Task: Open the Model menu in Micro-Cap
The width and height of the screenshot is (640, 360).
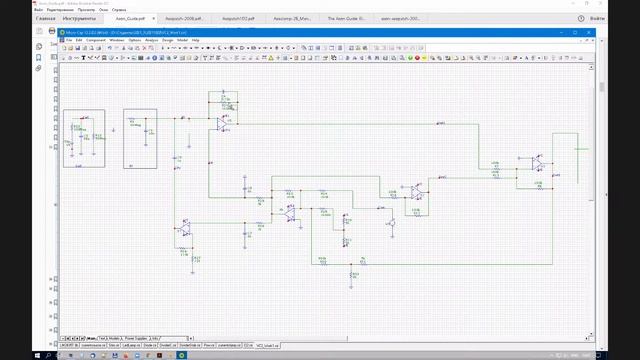Action: pyautogui.click(x=182, y=40)
